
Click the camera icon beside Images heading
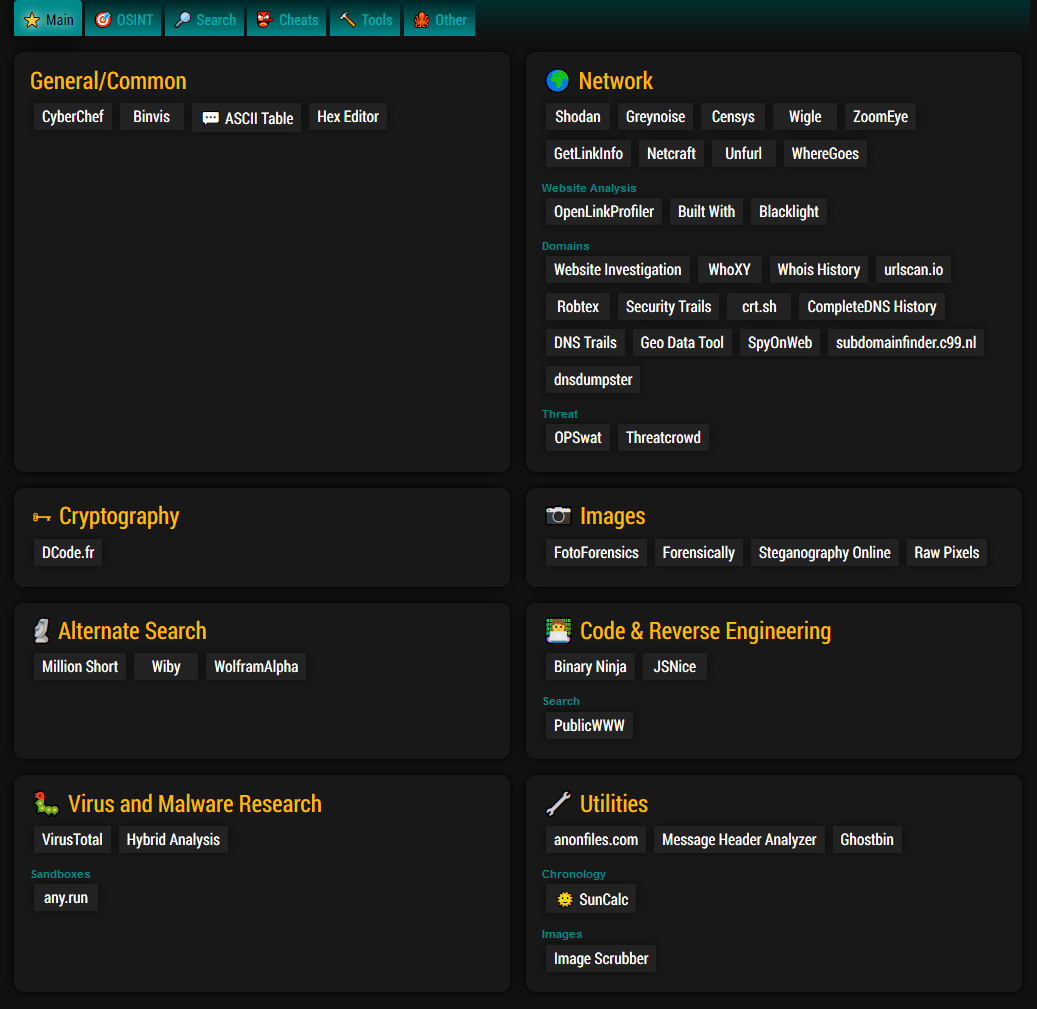pyautogui.click(x=558, y=516)
